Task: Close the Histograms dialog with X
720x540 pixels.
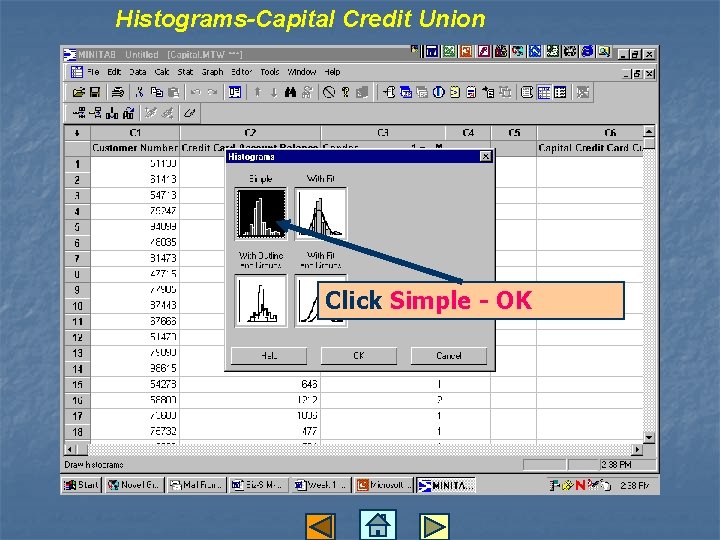Action: [485, 157]
